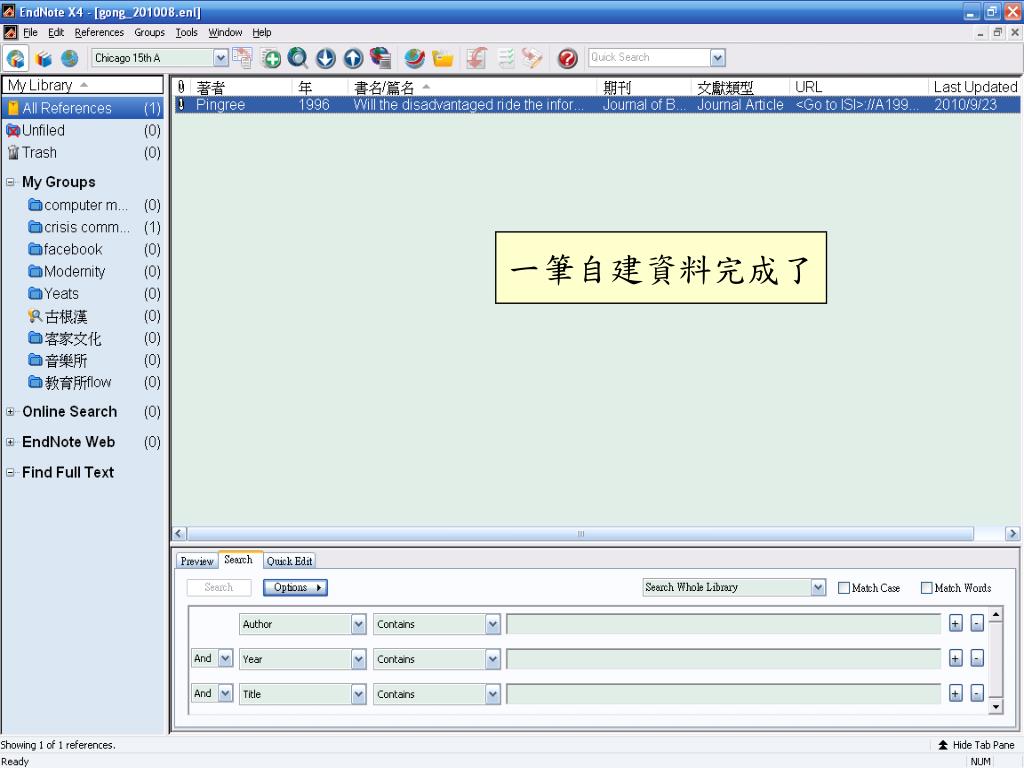Click the Quick Search input field
The width and height of the screenshot is (1024, 768).
[x=649, y=57]
